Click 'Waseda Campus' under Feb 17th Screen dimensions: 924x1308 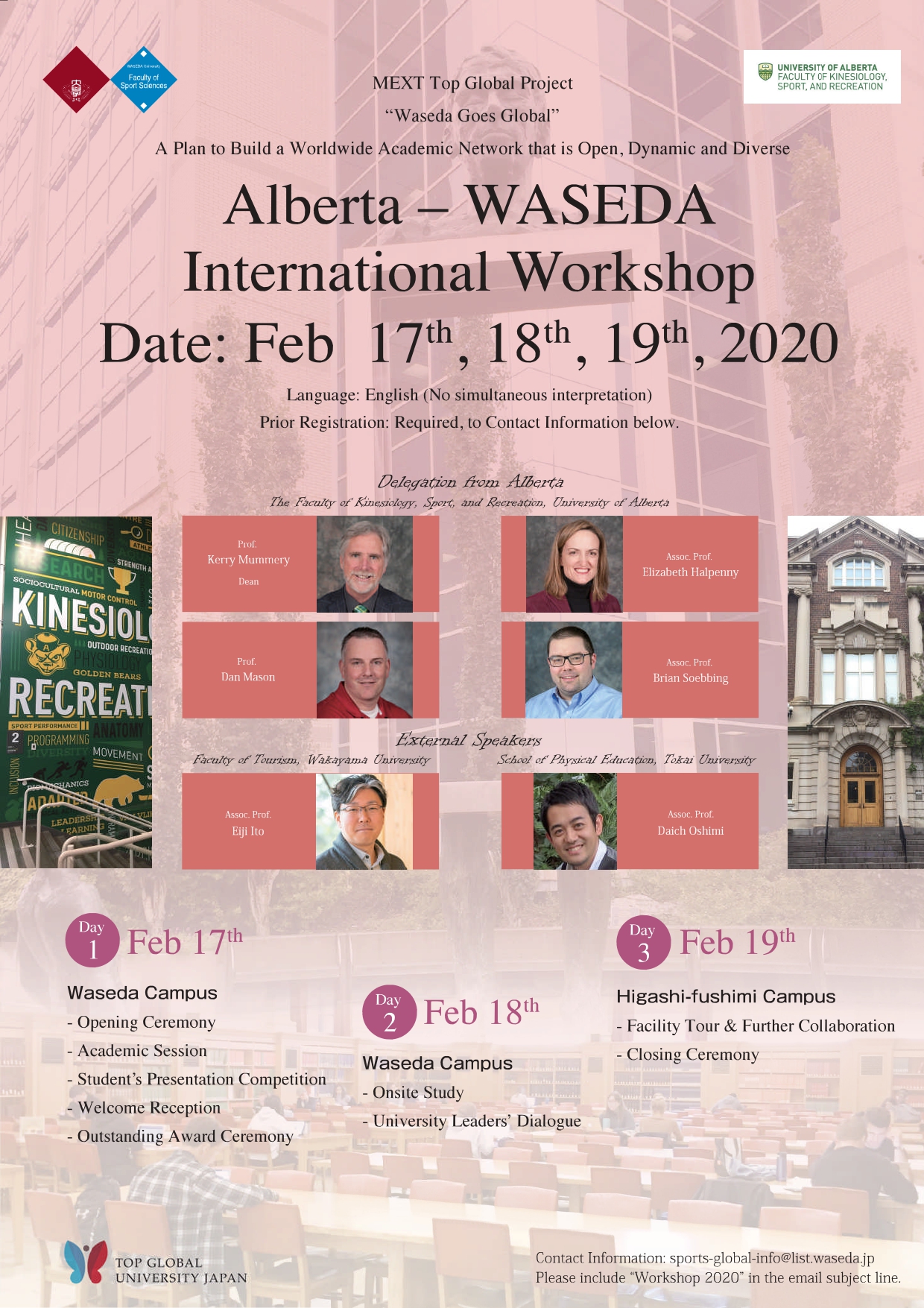click(x=142, y=993)
